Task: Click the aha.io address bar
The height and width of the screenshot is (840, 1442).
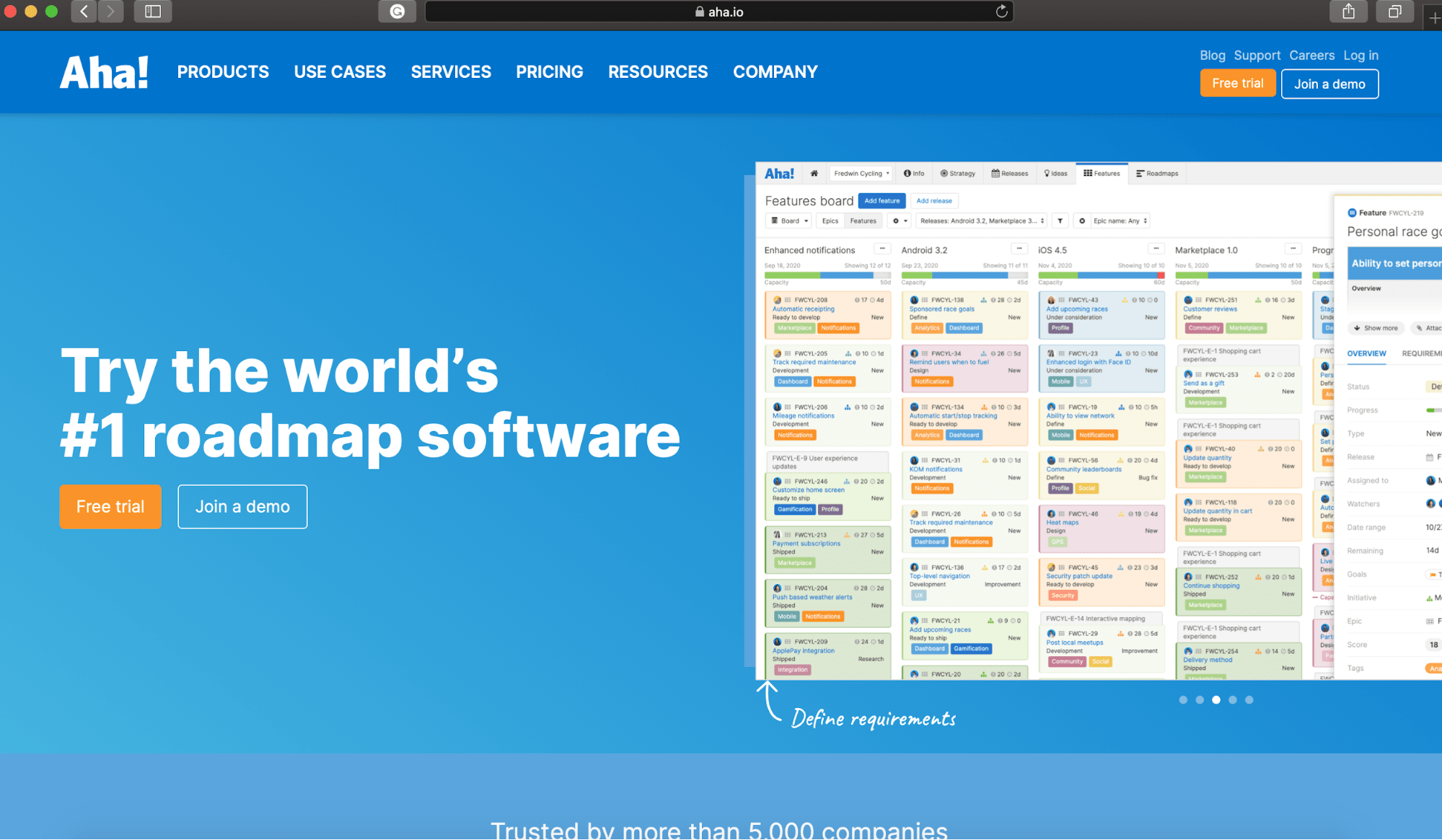Action: 718,12
